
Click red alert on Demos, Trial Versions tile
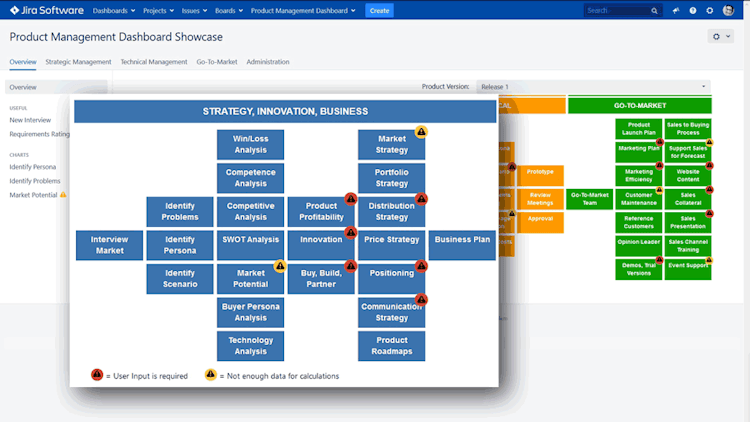pyautogui.click(x=660, y=260)
